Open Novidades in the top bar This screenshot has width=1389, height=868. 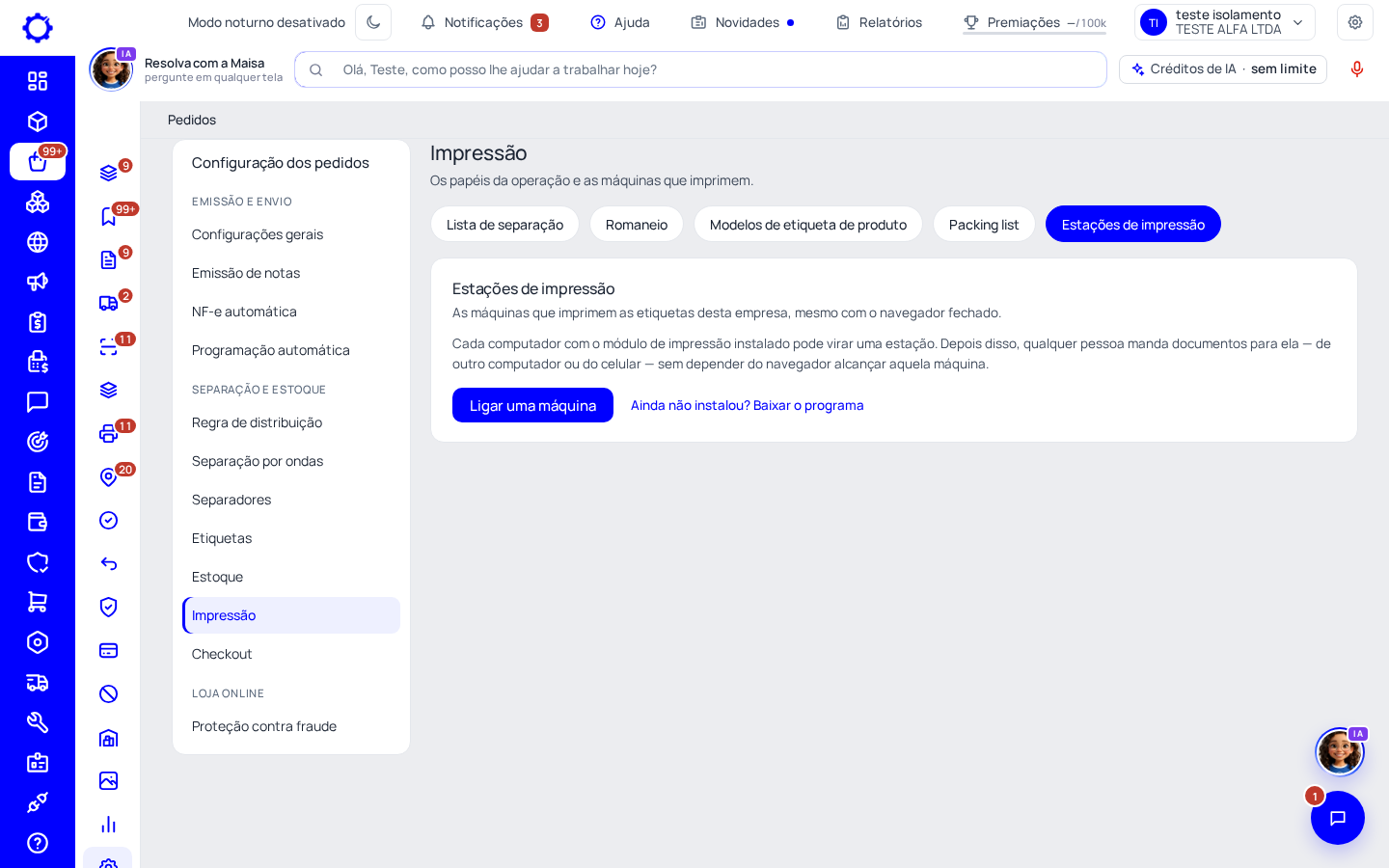(x=743, y=22)
